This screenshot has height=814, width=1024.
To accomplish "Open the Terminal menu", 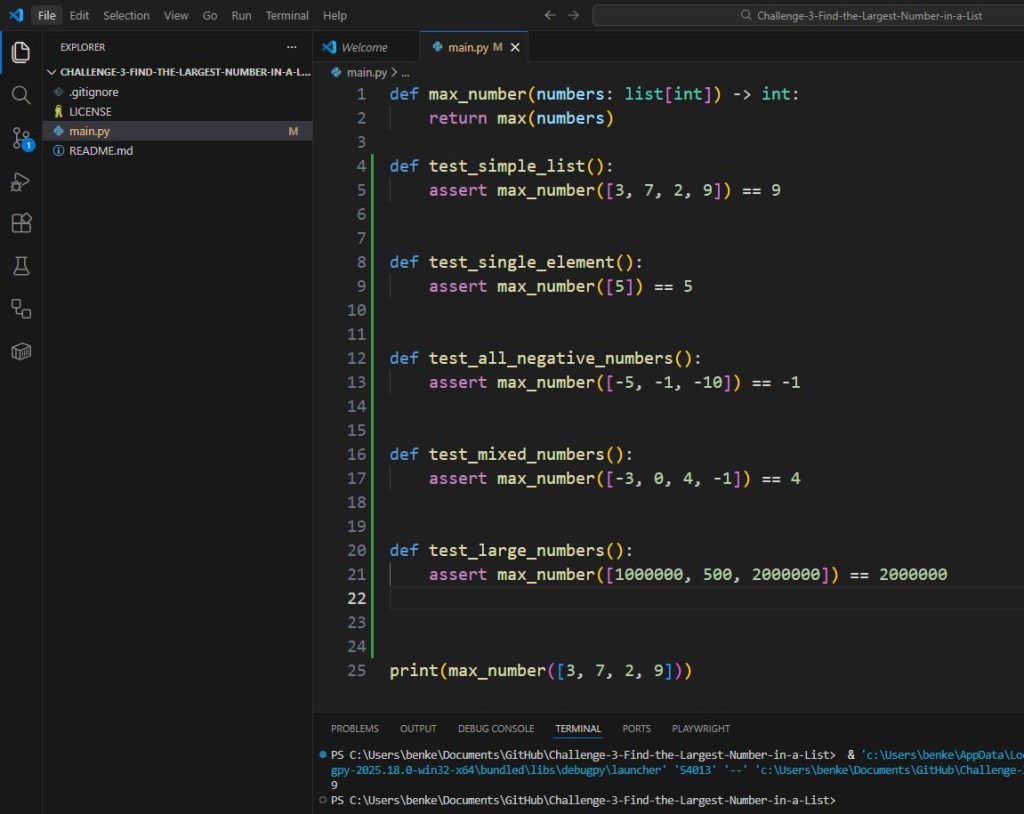I will click(x=287, y=15).
